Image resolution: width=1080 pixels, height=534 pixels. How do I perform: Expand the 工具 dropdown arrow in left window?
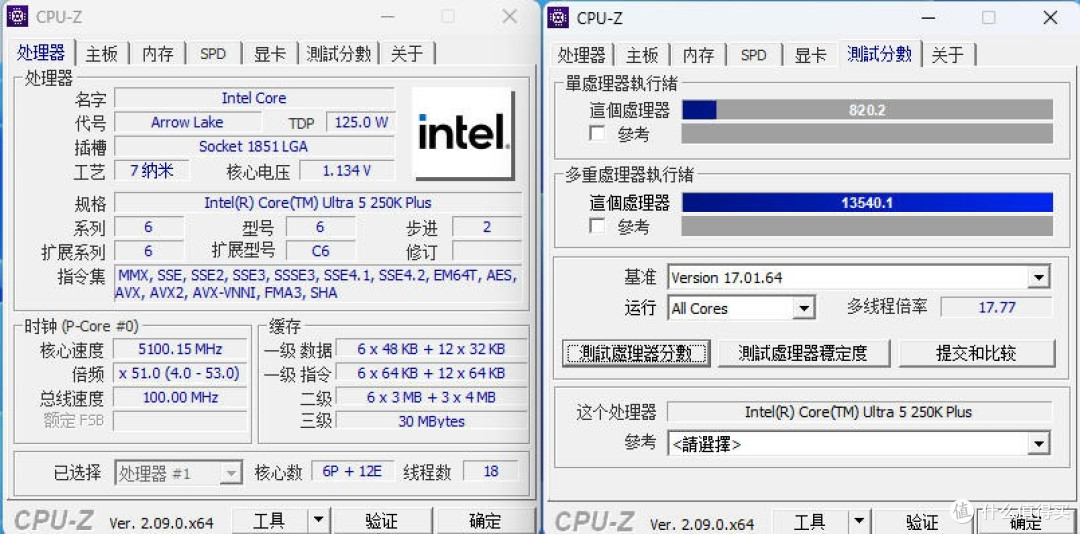point(318,520)
